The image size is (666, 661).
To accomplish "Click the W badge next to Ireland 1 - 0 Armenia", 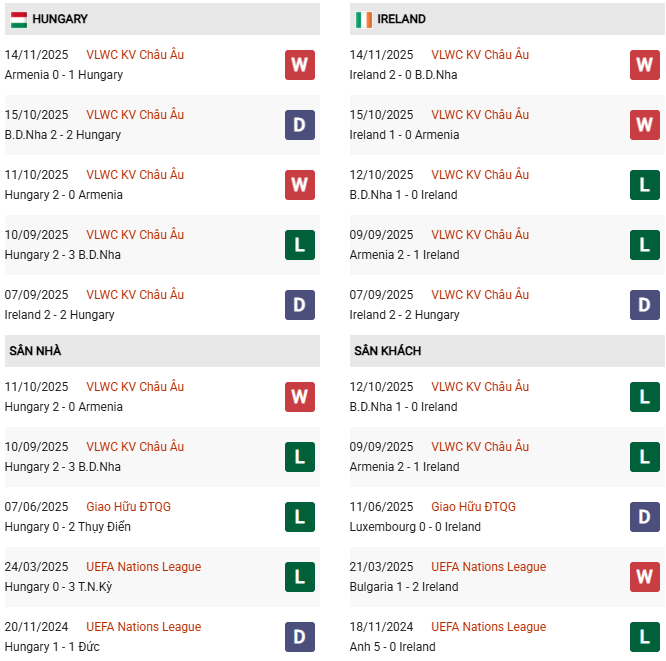I will tap(645, 125).
